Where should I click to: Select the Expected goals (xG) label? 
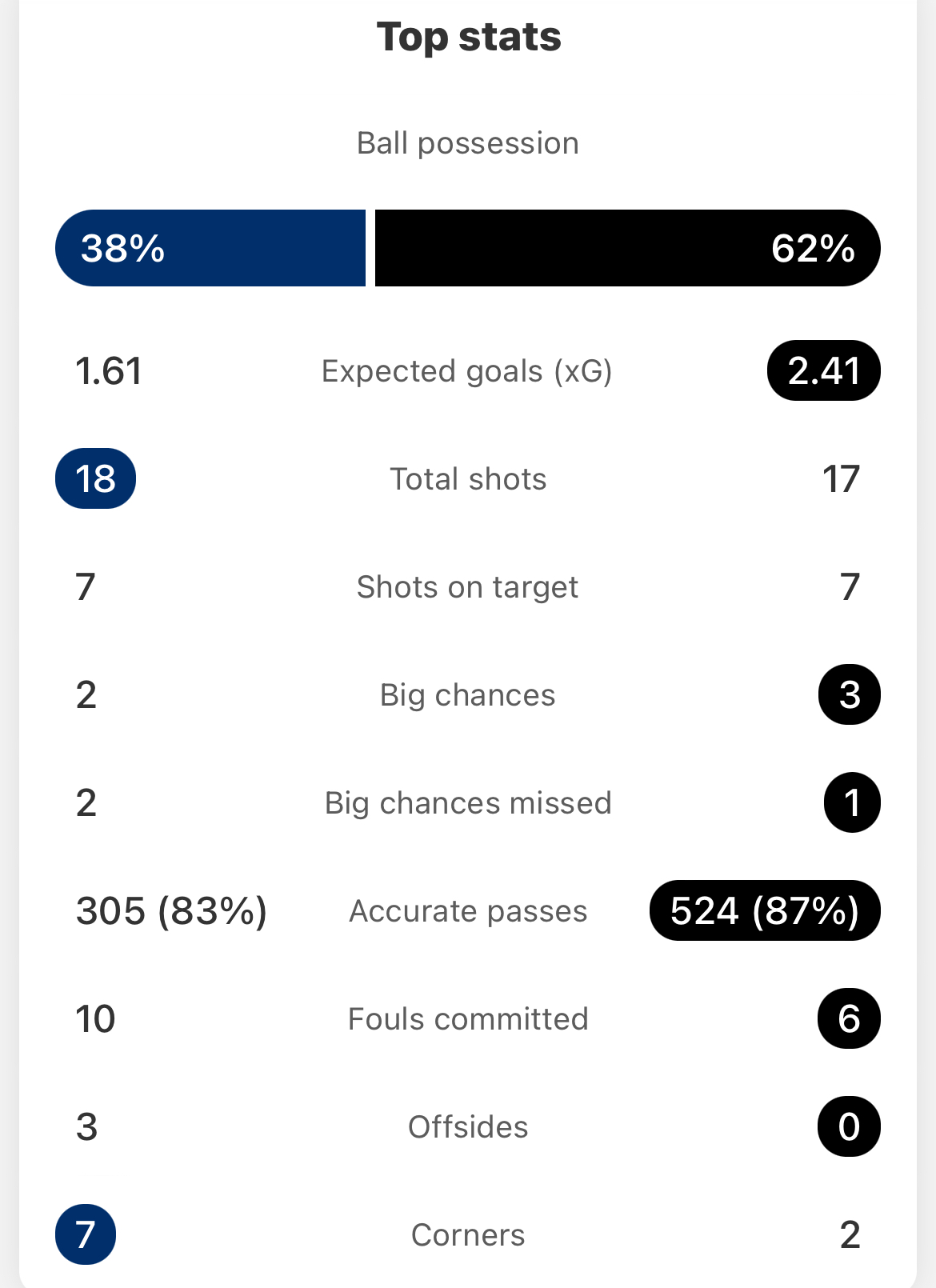tap(467, 371)
